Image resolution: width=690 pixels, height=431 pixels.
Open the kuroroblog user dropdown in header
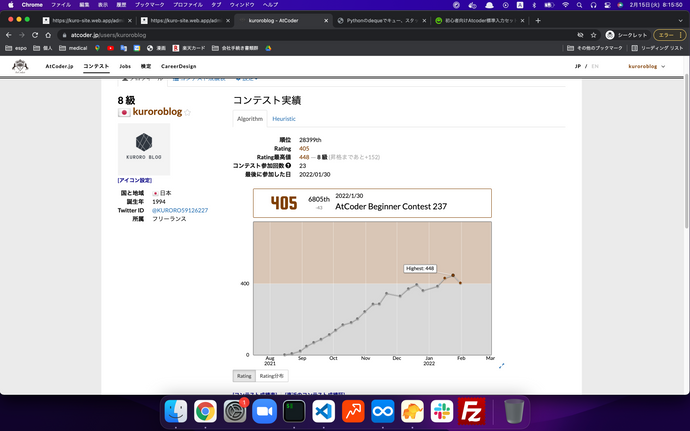coord(646,66)
